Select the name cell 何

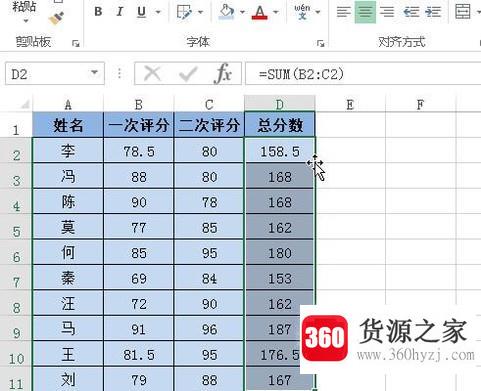click(x=68, y=252)
